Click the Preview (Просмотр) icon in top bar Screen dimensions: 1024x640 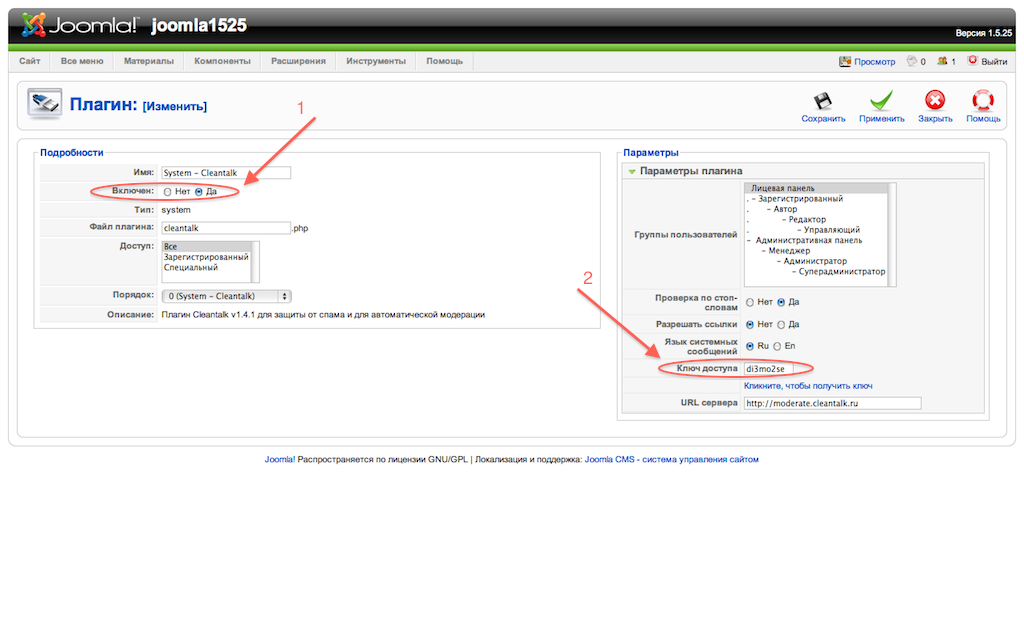(845, 61)
